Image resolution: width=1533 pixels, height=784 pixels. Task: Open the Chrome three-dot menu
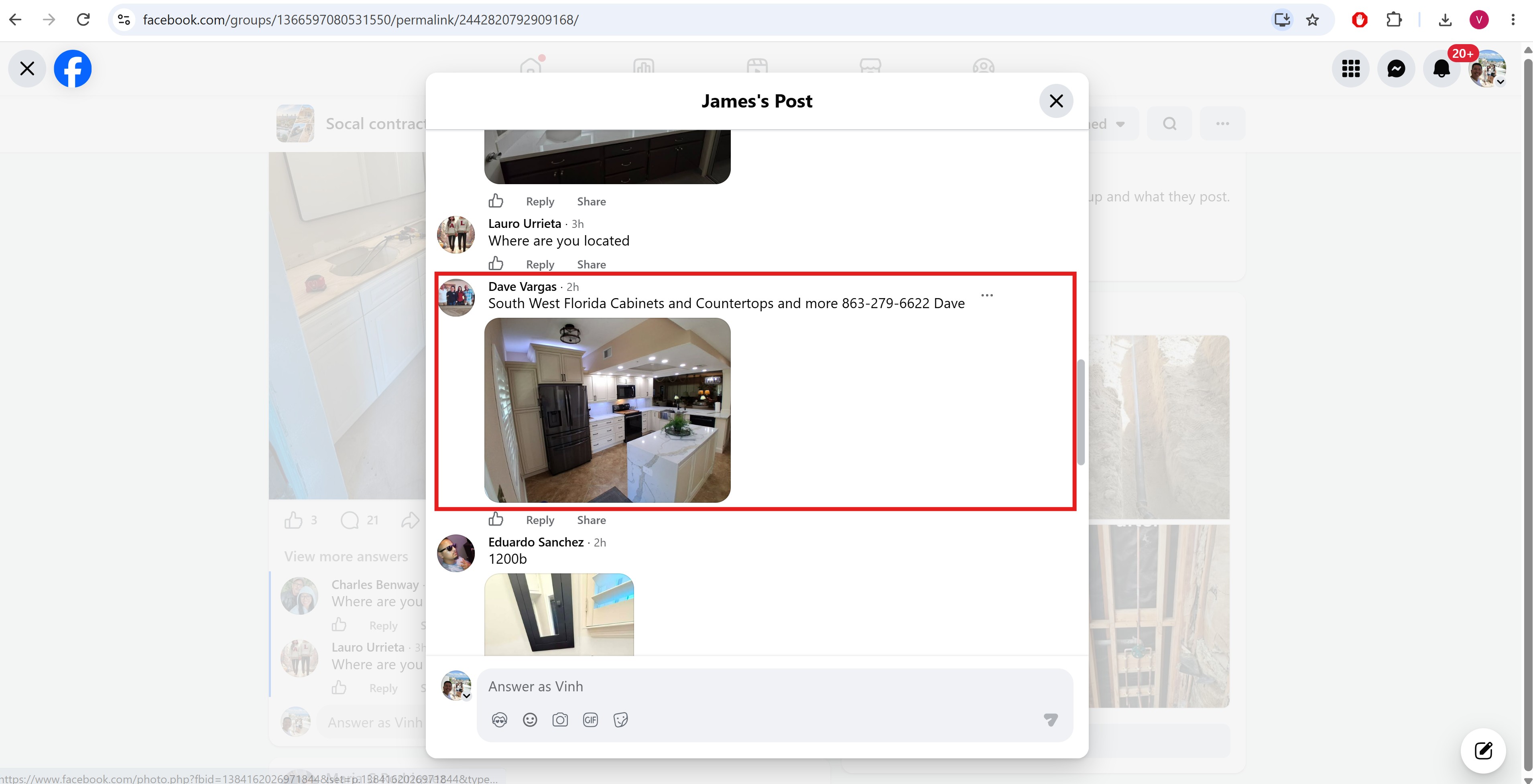tap(1513, 20)
